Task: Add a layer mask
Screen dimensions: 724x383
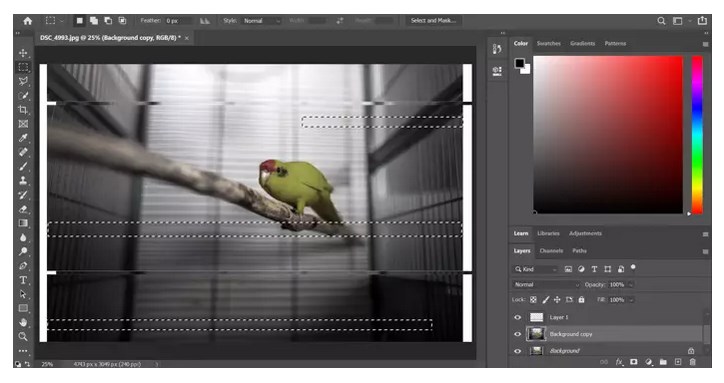Action: (x=634, y=362)
